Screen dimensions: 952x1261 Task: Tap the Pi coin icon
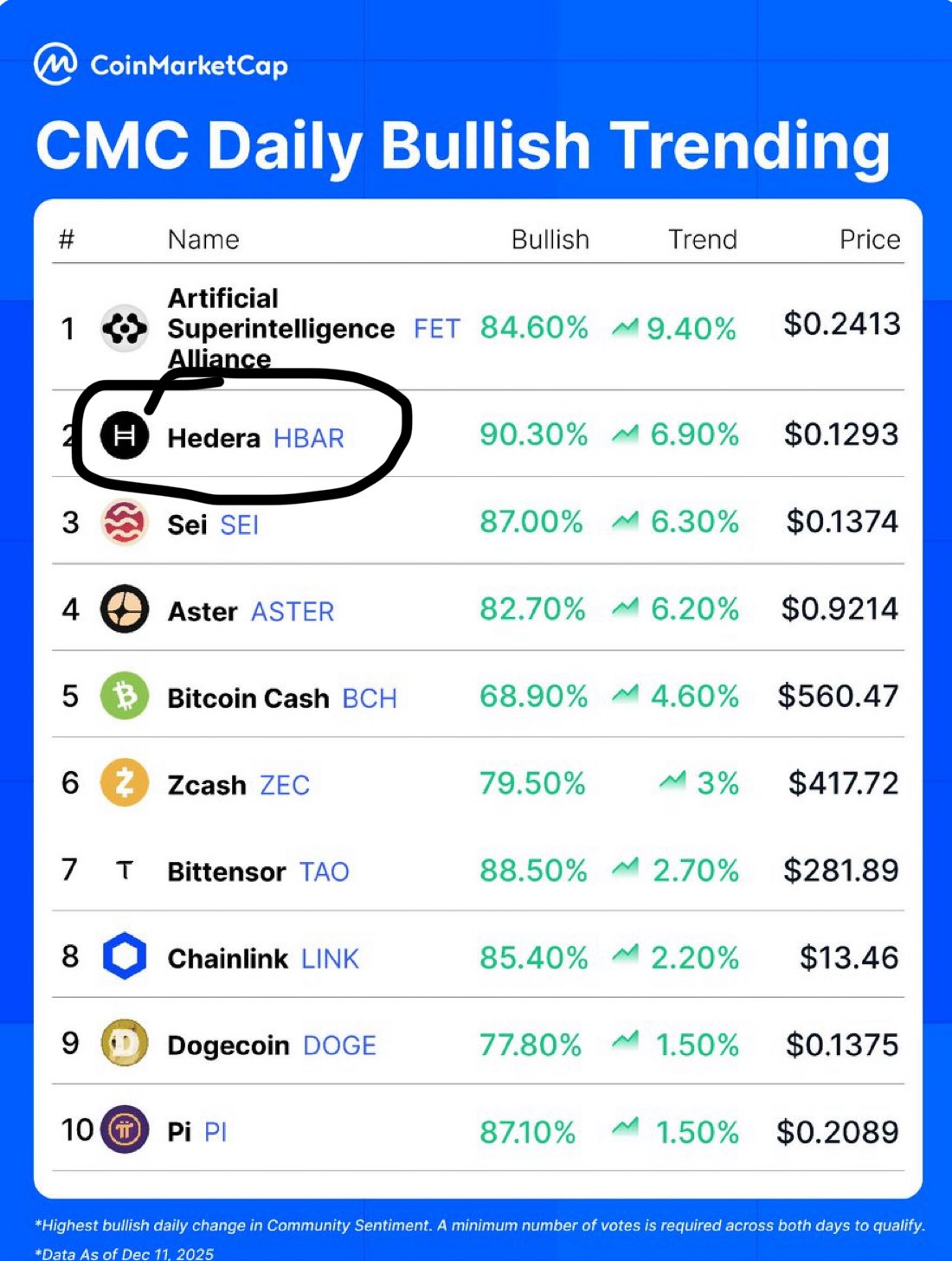[125, 1130]
